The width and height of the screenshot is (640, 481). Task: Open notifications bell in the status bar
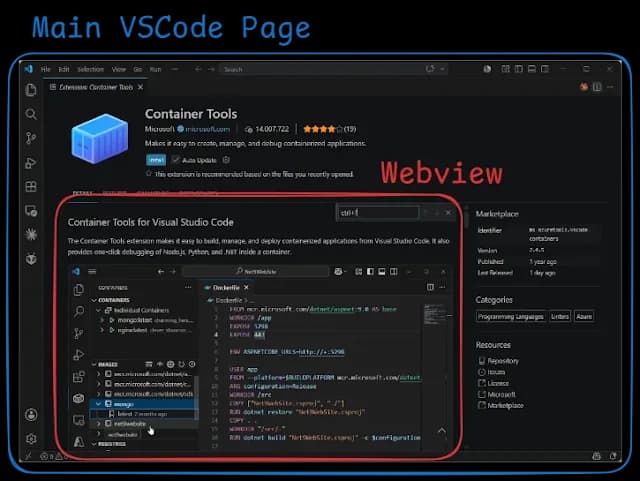point(613,456)
